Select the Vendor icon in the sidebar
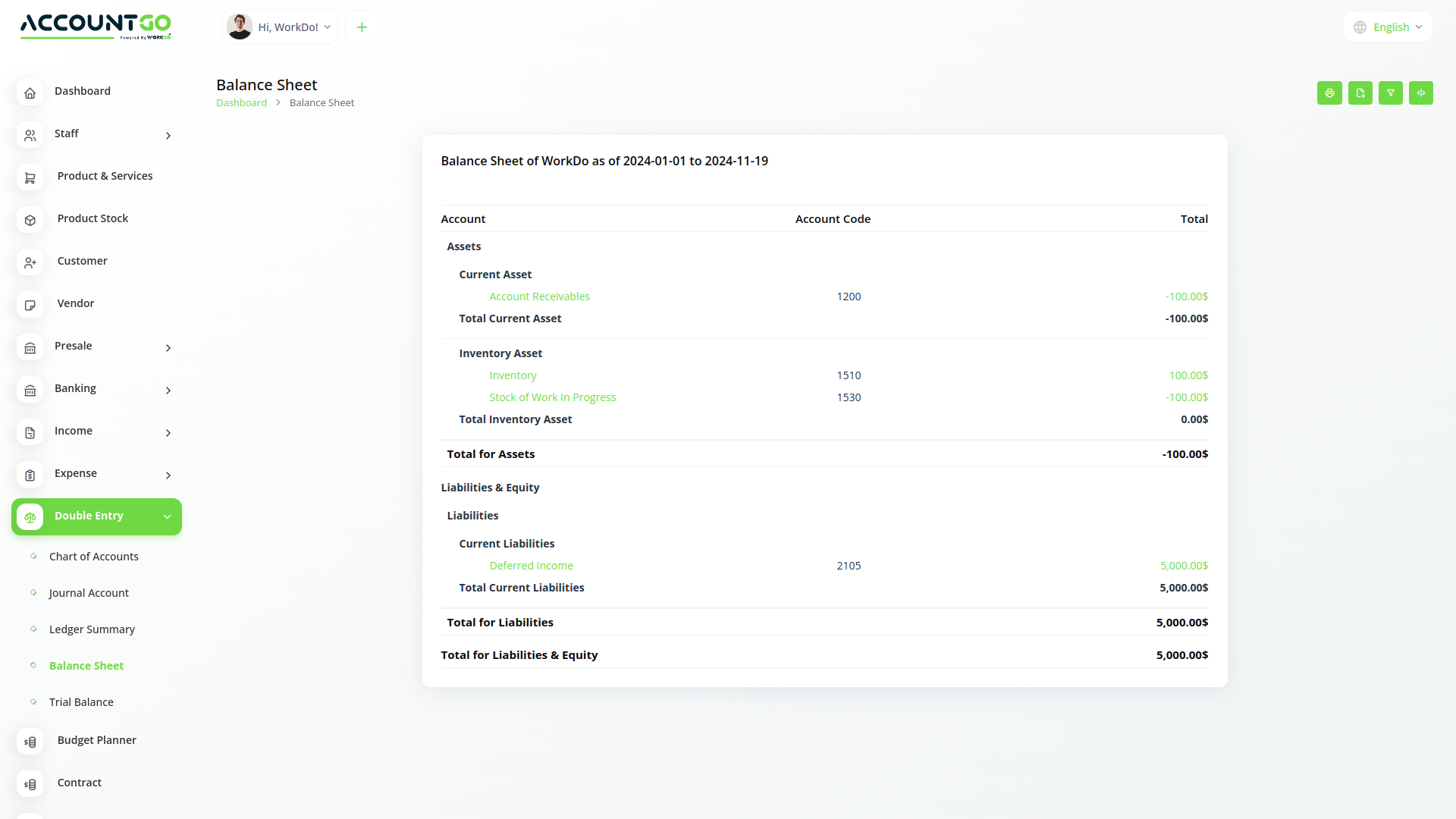This screenshot has height=819, width=1456. [x=30, y=305]
